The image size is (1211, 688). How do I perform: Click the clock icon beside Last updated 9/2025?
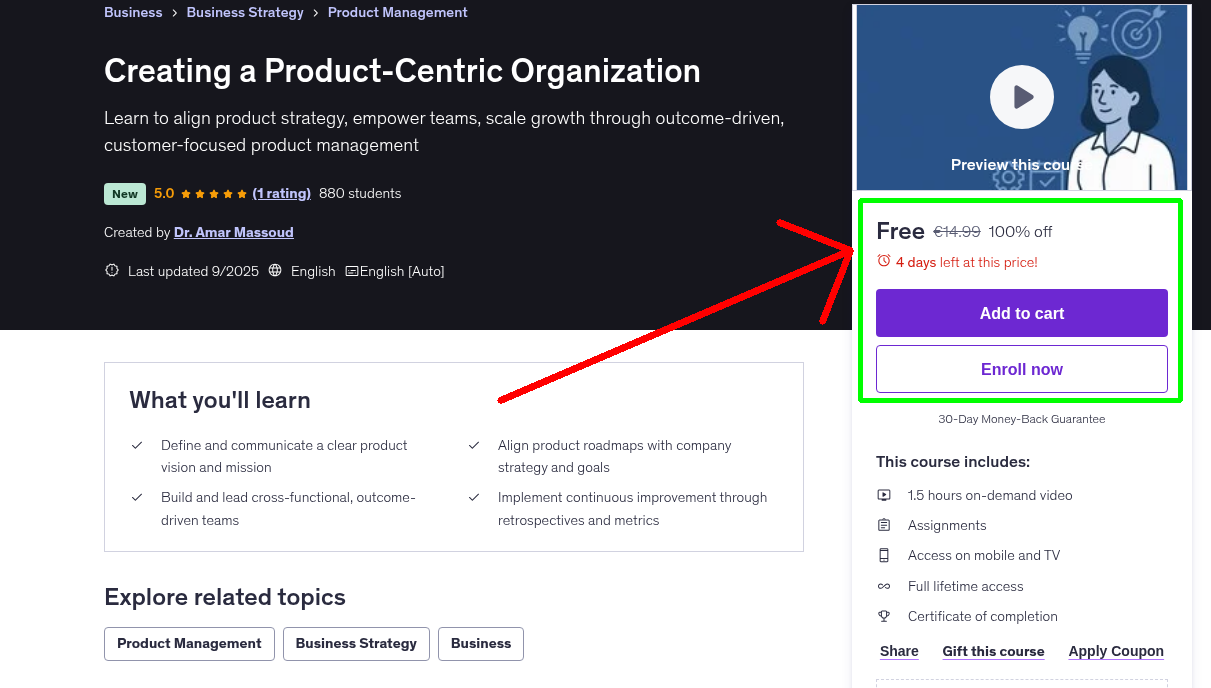tap(111, 270)
